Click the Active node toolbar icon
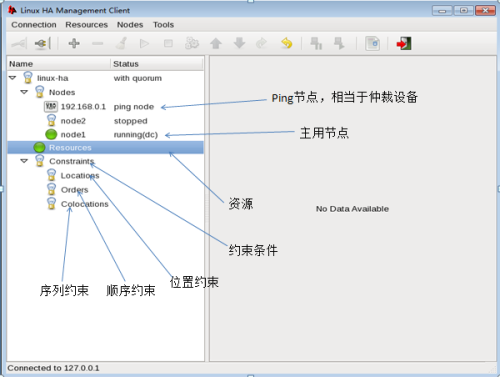This screenshot has width=500, height=377. 339,43
